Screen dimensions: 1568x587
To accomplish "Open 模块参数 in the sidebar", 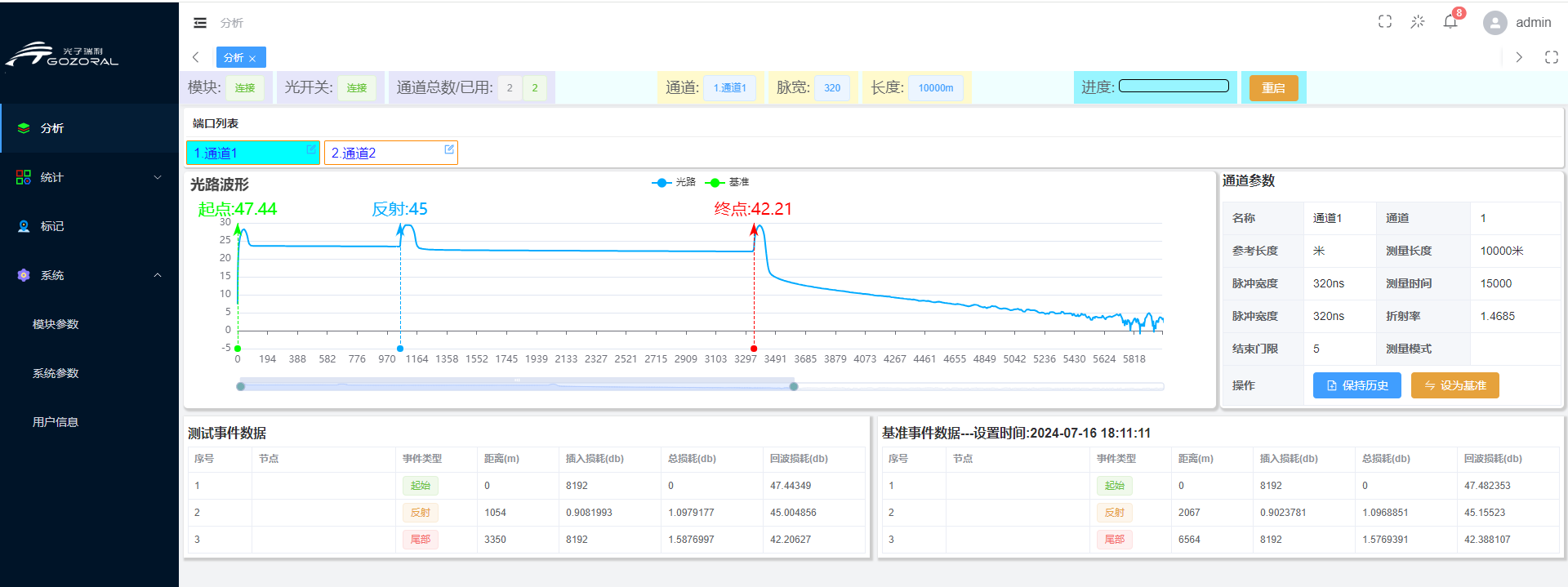I will pos(56,324).
